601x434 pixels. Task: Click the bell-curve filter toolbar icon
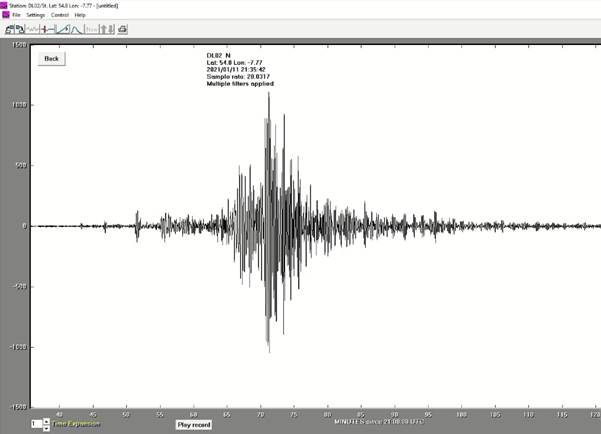(x=77, y=29)
